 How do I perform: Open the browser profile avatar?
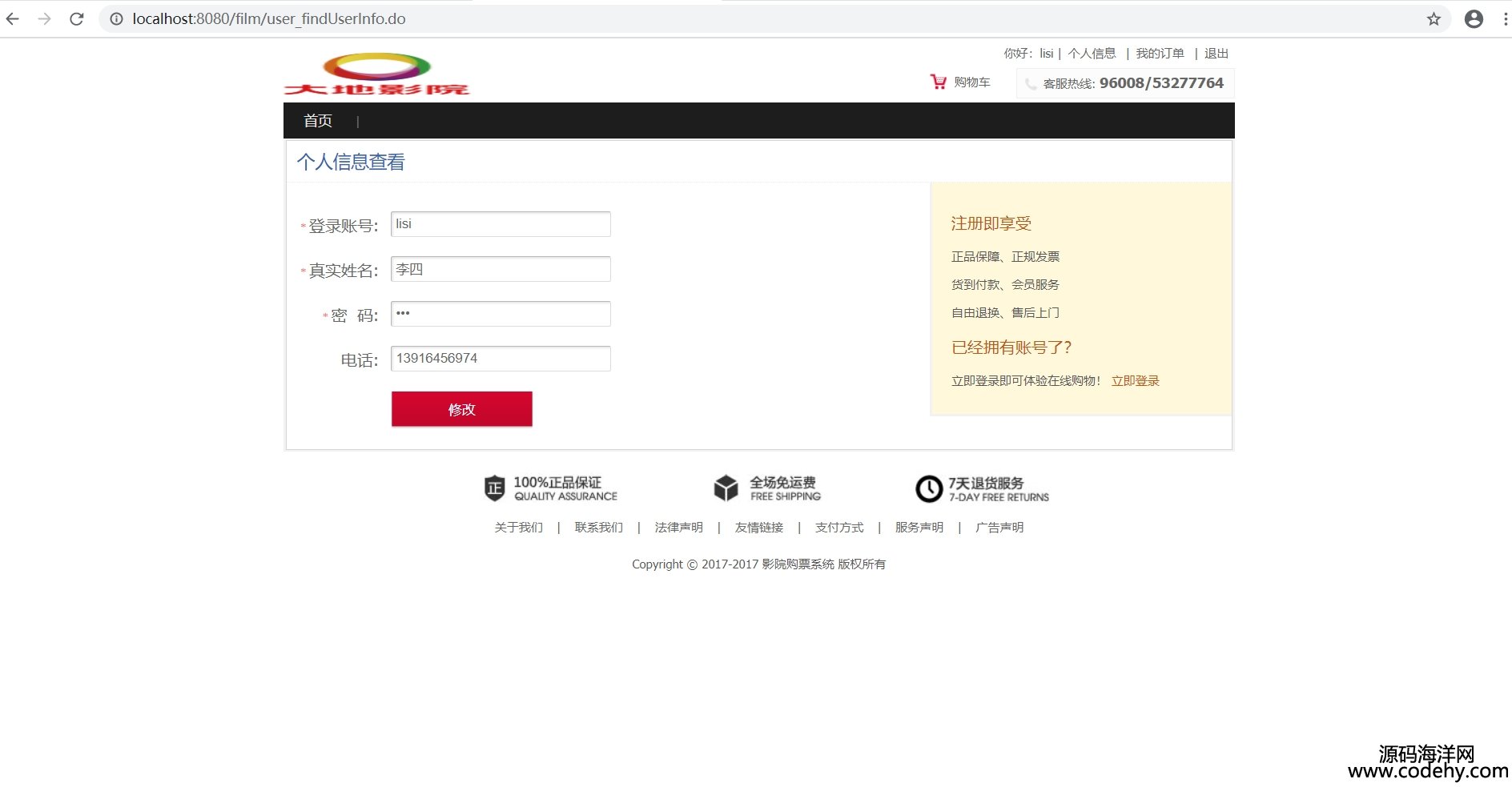coord(1474,19)
